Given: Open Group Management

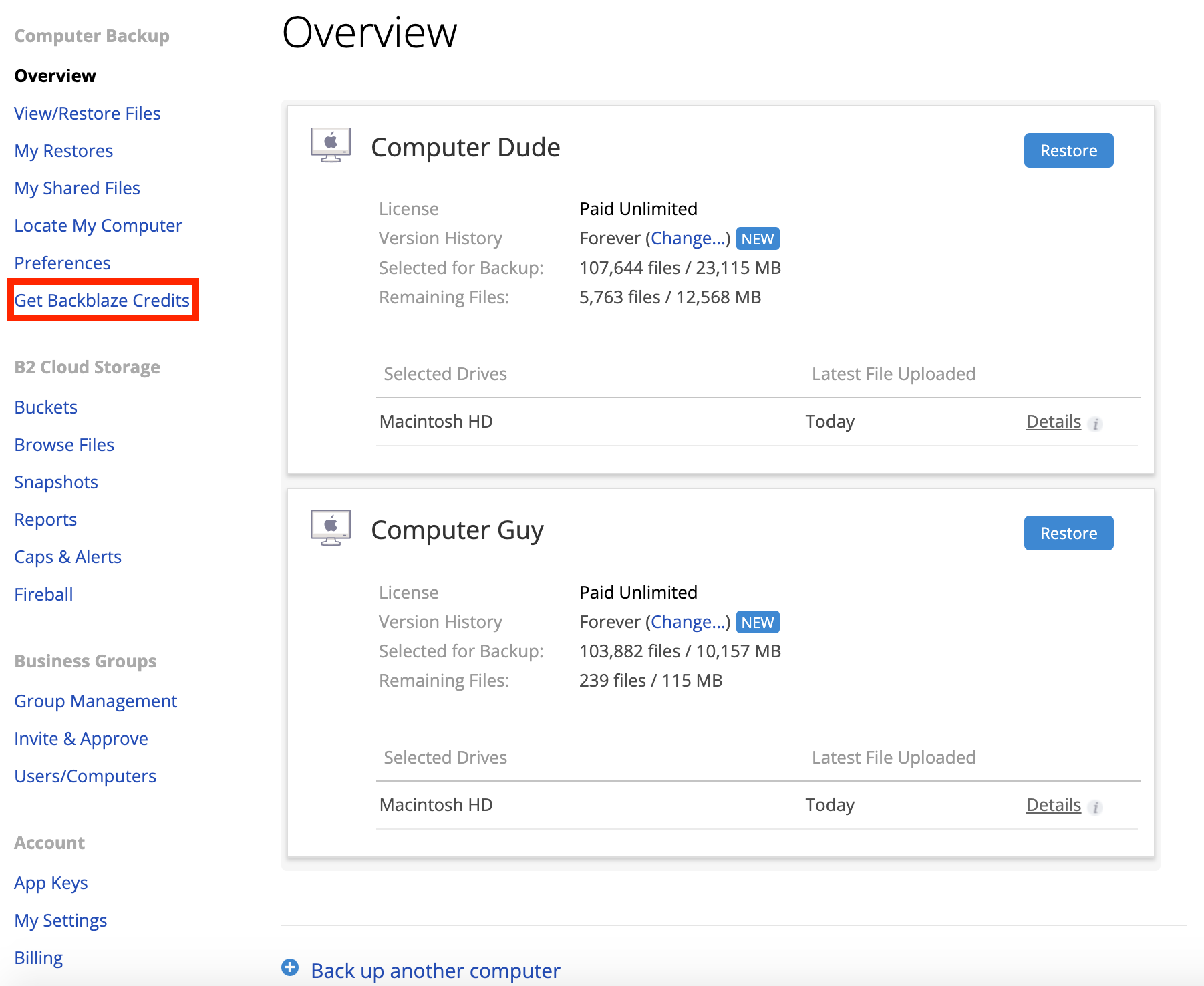Looking at the screenshot, I should click(96, 701).
